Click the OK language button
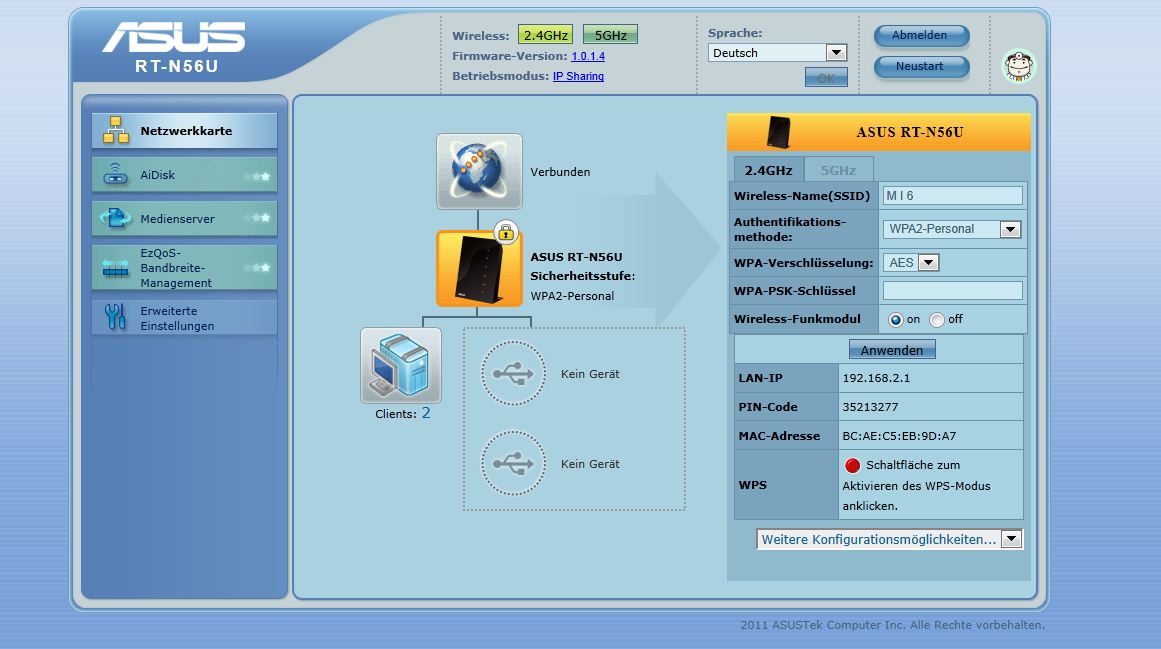This screenshot has width=1161, height=649. click(x=826, y=78)
